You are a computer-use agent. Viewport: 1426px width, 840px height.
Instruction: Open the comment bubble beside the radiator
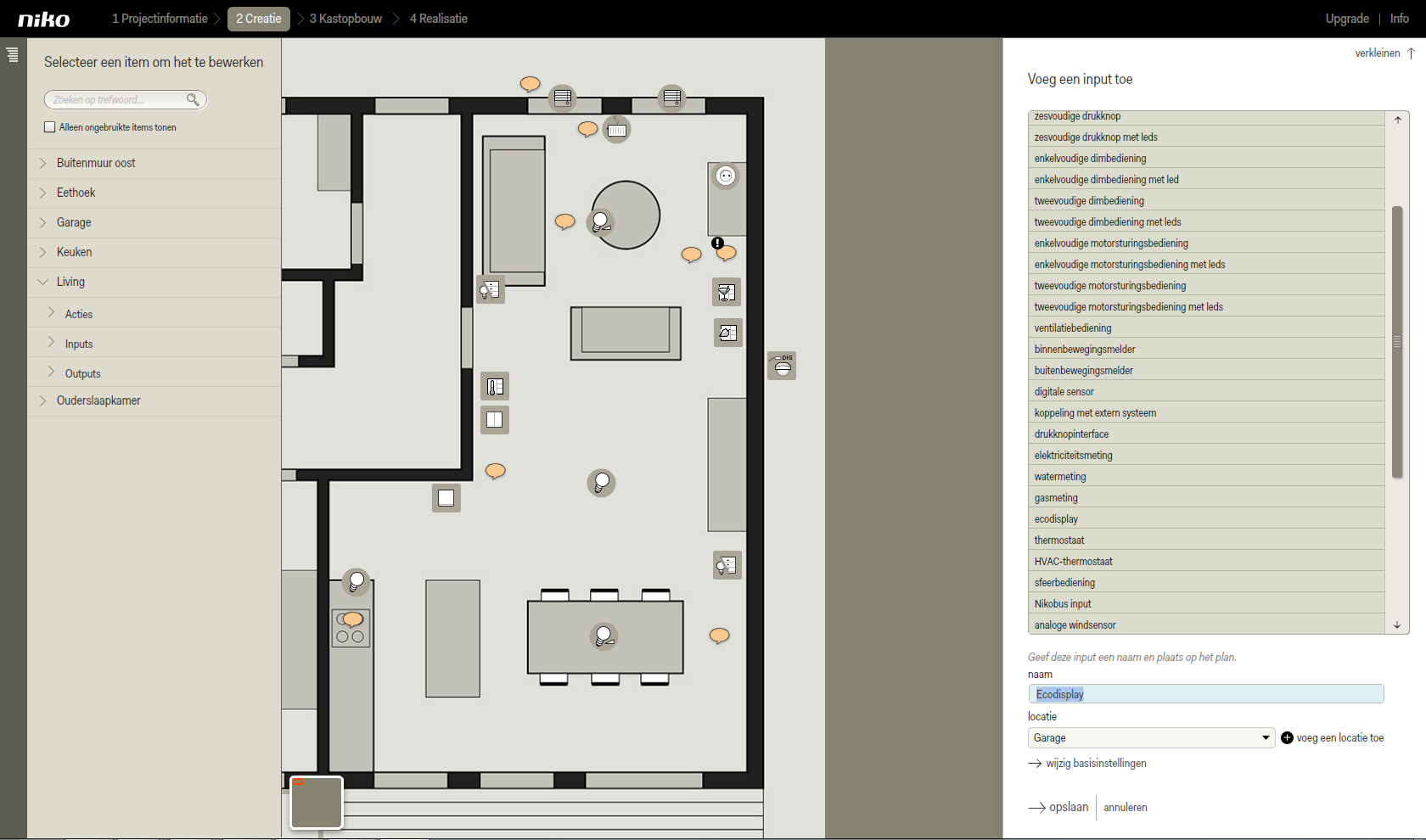click(x=587, y=129)
